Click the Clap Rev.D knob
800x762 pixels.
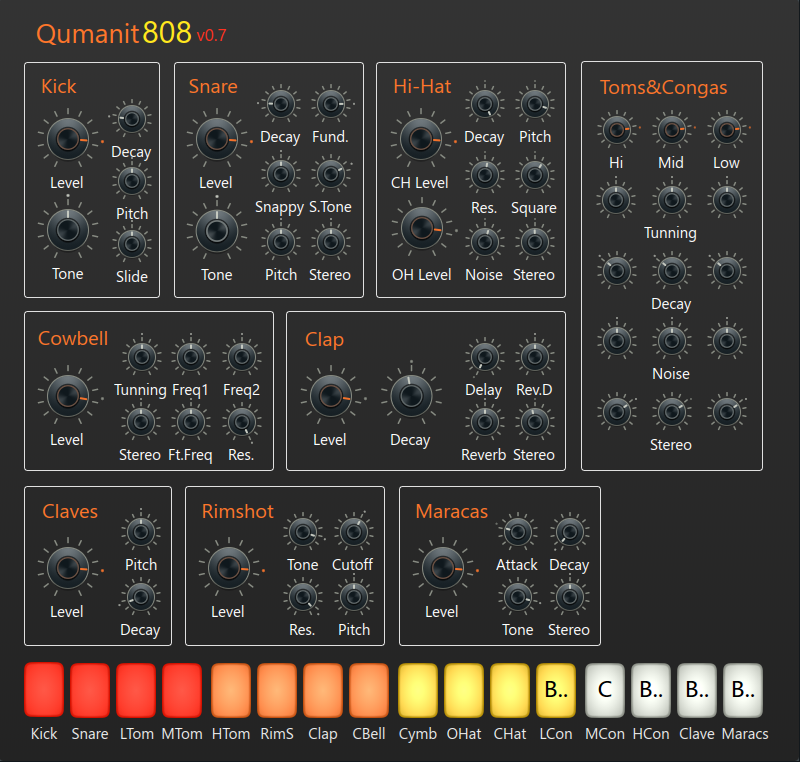(535, 357)
